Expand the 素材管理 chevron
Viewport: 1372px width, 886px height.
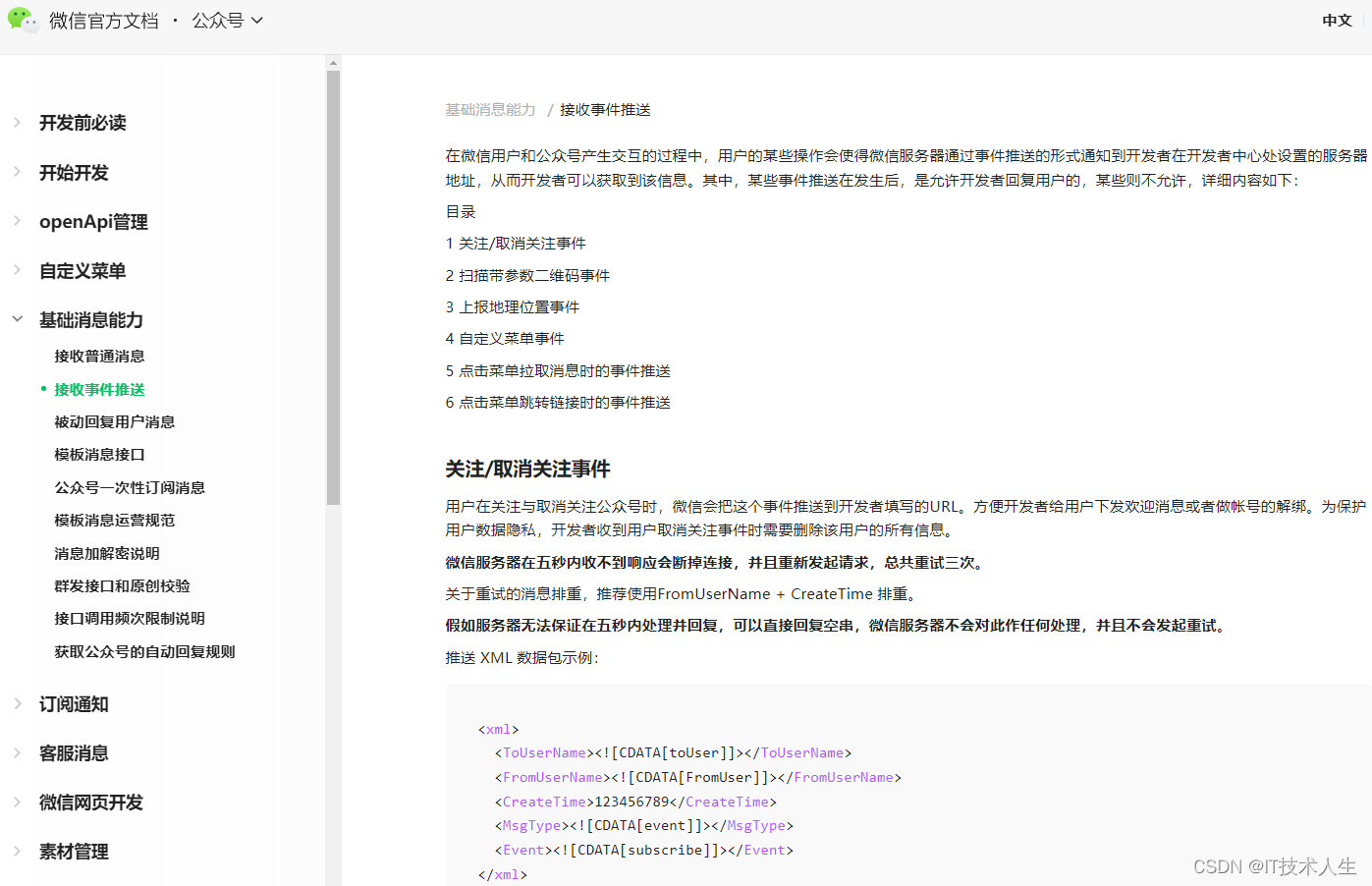coord(17,851)
